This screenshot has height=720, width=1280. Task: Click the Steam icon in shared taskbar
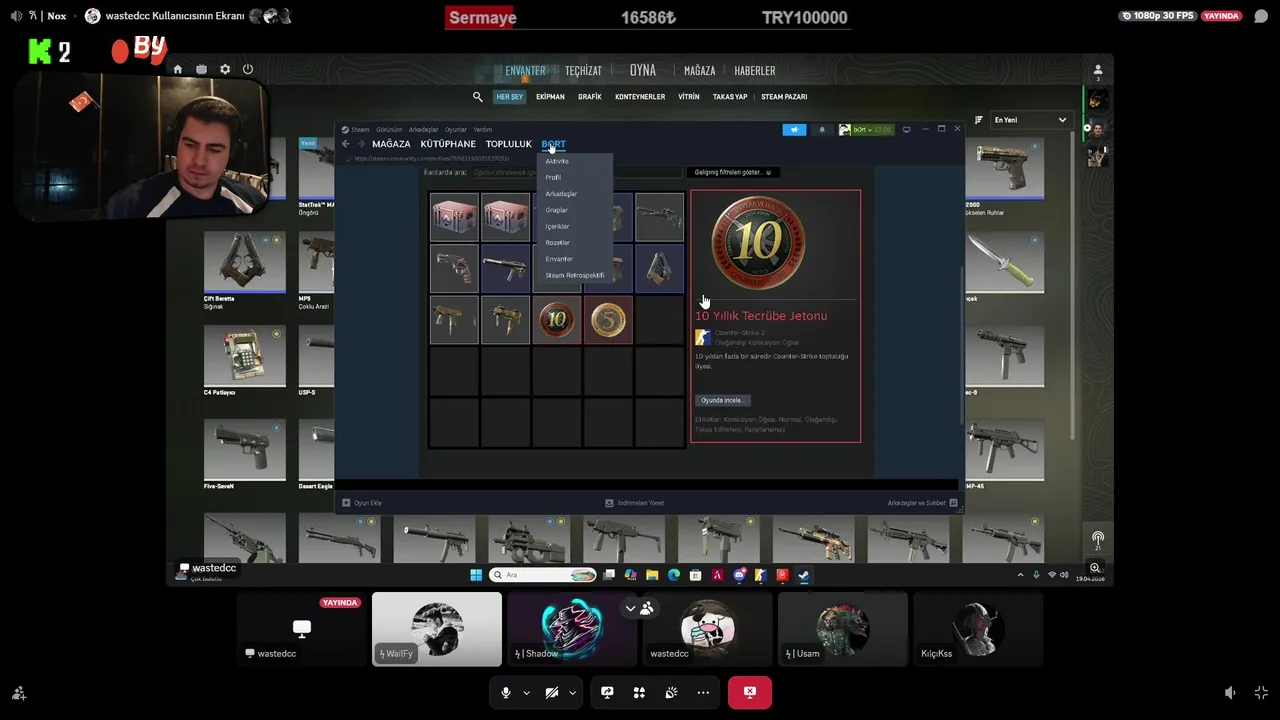pyautogui.click(x=804, y=575)
